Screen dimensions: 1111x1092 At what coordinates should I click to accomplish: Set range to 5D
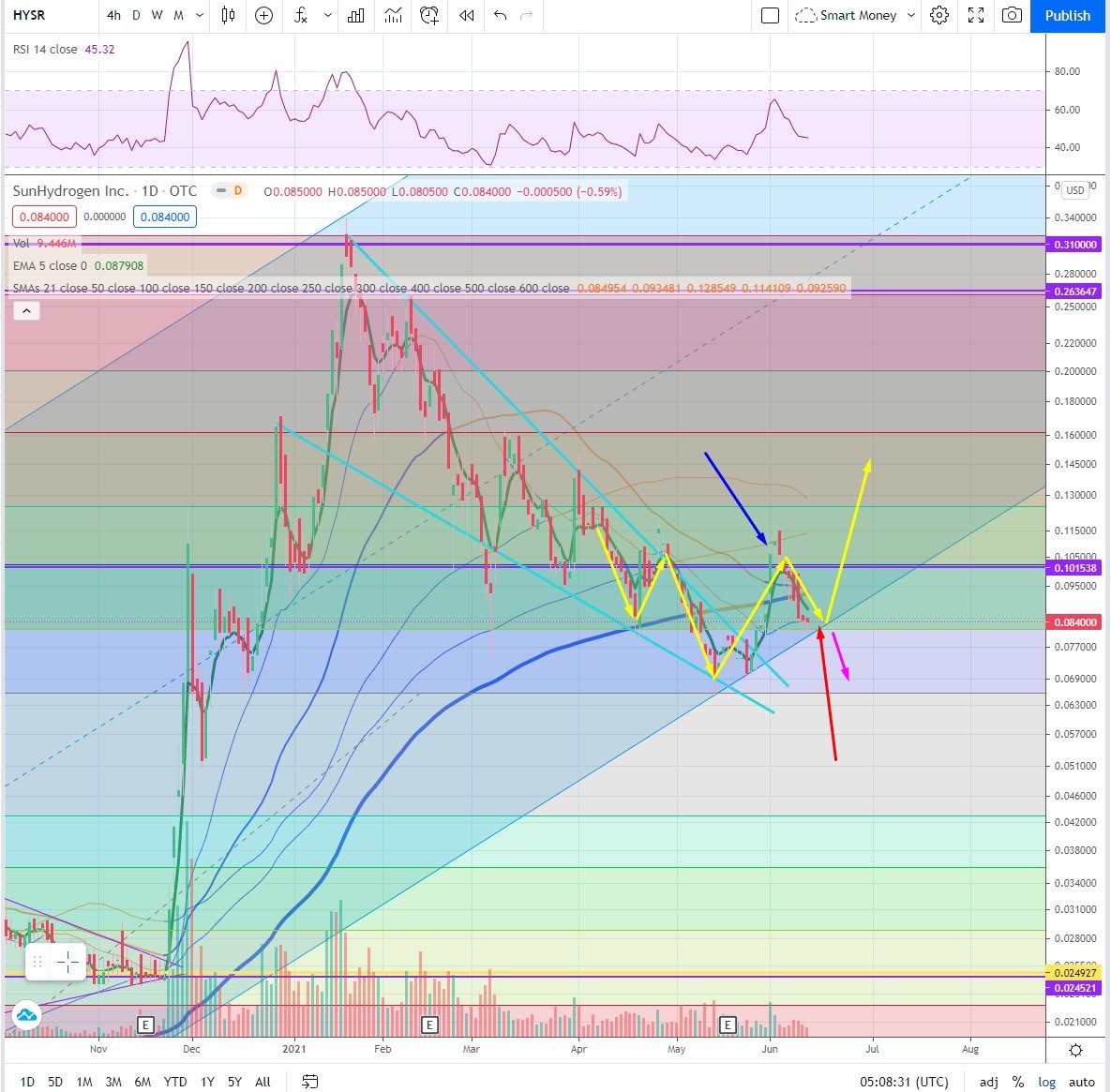tap(55, 1082)
